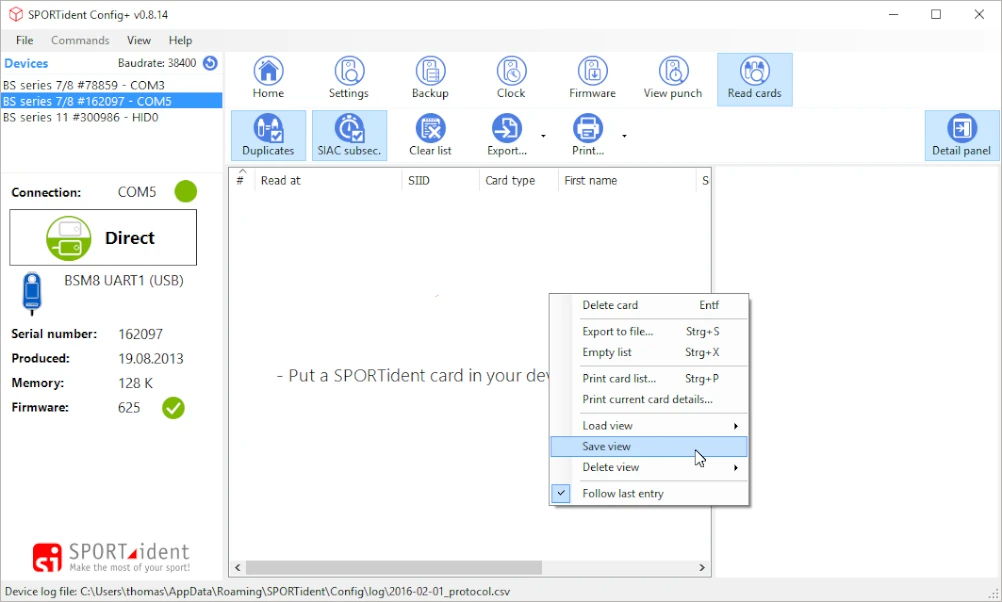Click the SPORTident Config+ title bar app icon
The height and width of the screenshot is (602, 1002).
(15, 14)
